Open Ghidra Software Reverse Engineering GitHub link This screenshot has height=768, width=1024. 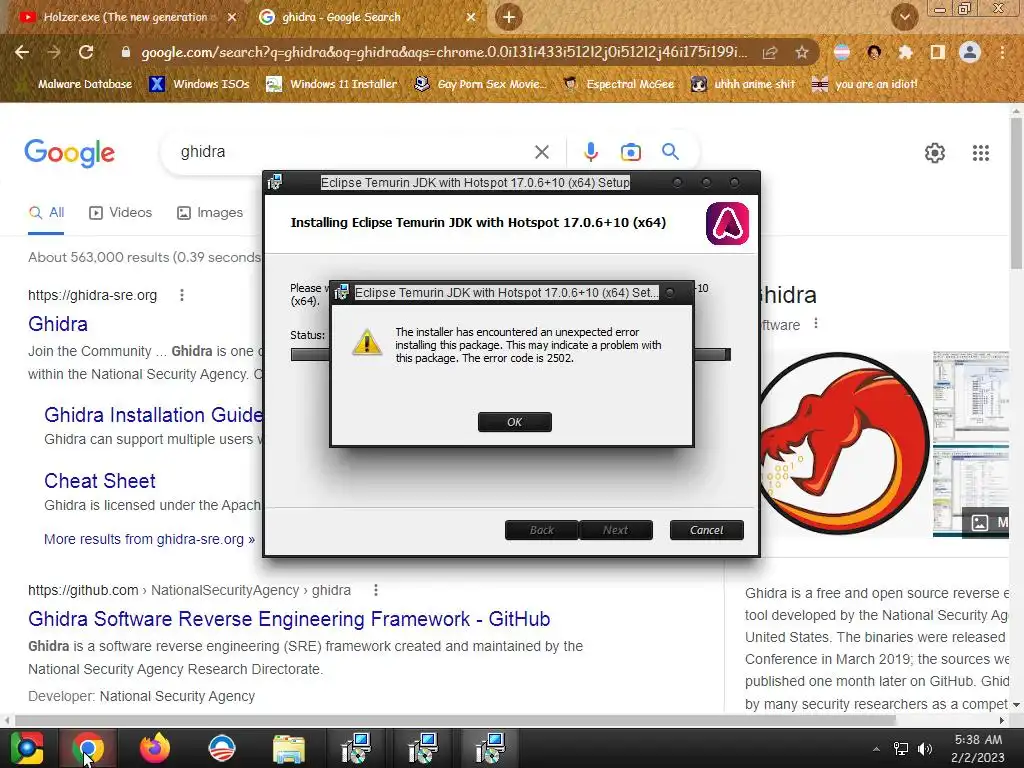pyautogui.click(x=289, y=618)
